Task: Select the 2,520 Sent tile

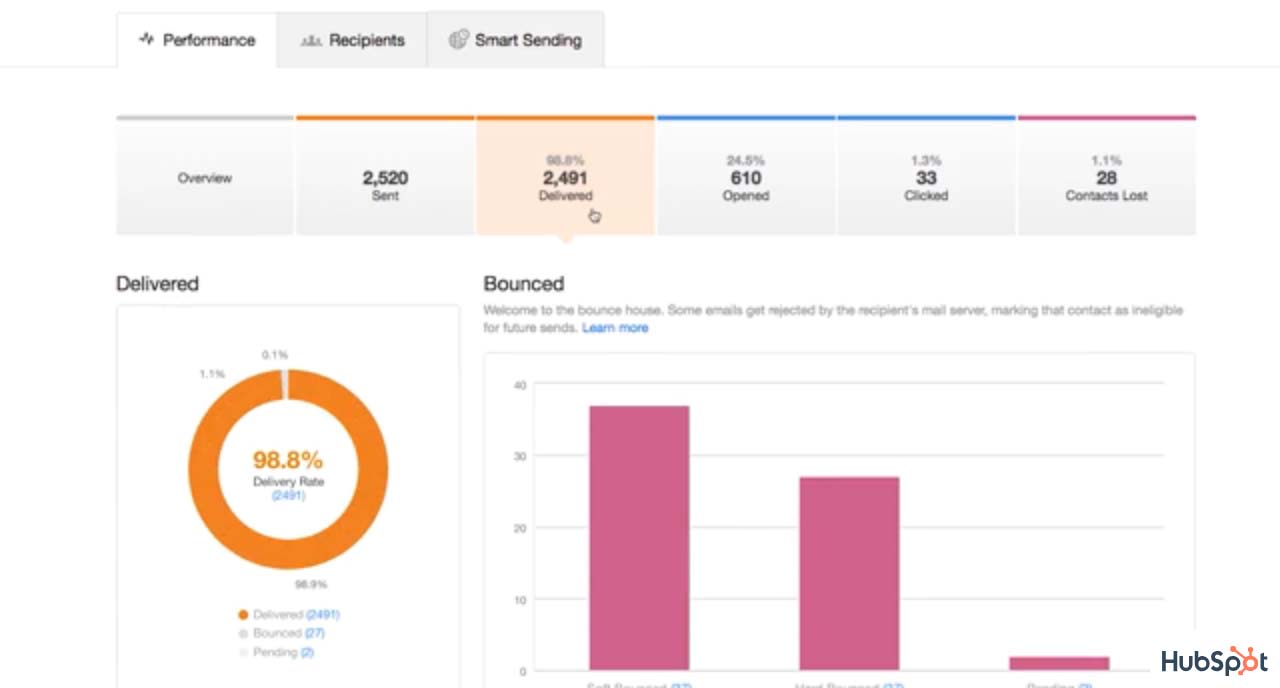Action: point(385,178)
